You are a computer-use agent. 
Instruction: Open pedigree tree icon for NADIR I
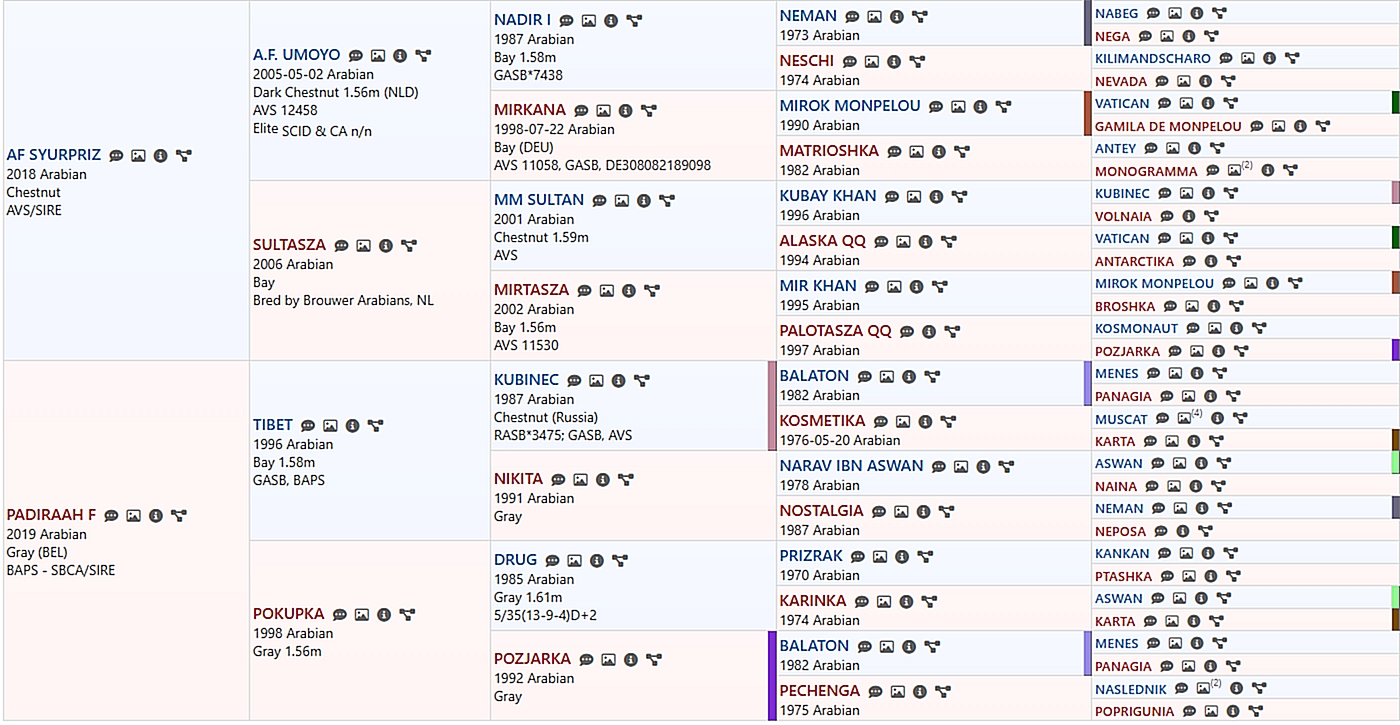click(x=633, y=21)
